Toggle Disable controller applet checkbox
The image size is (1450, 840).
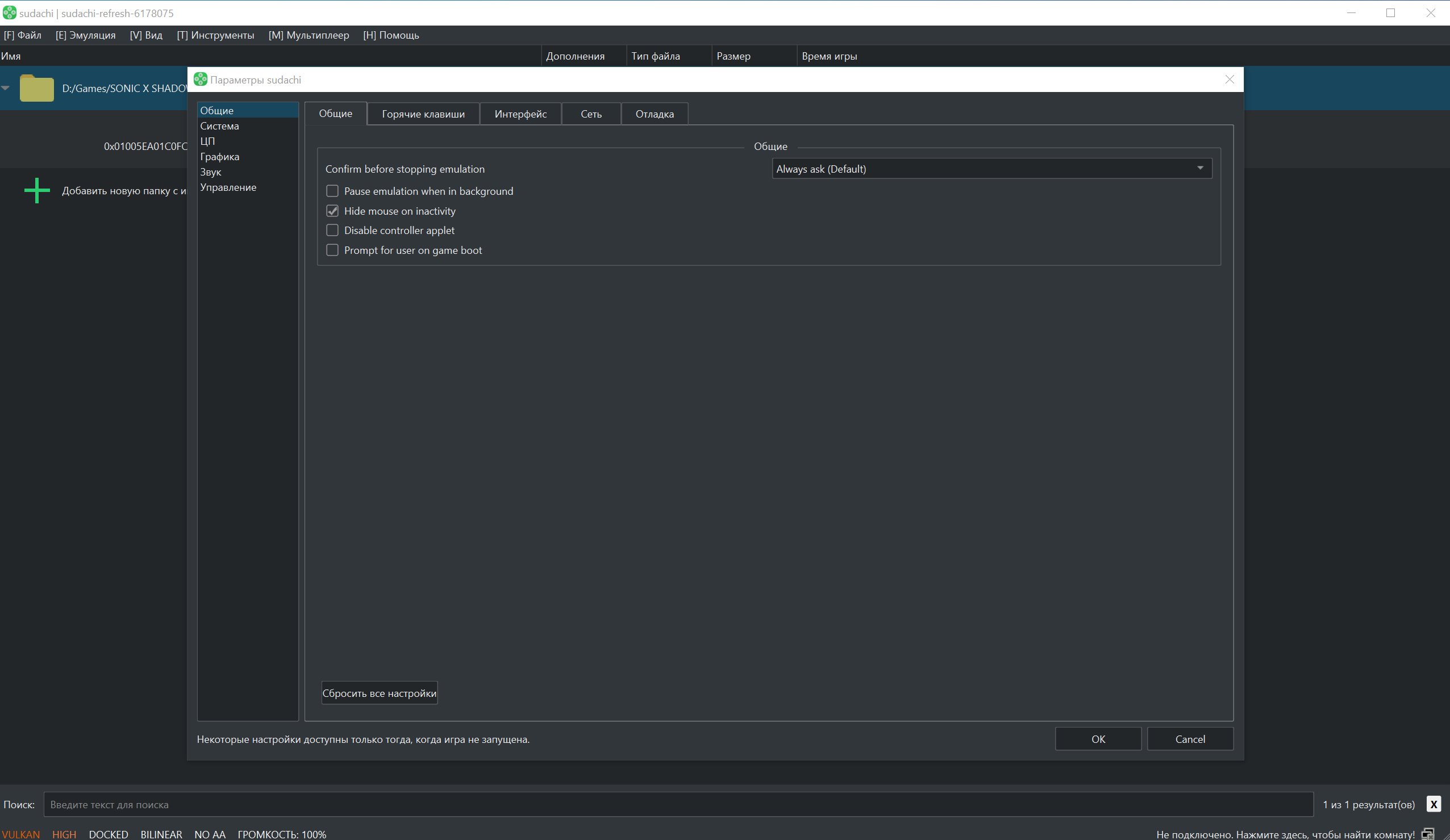click(332, 230)
